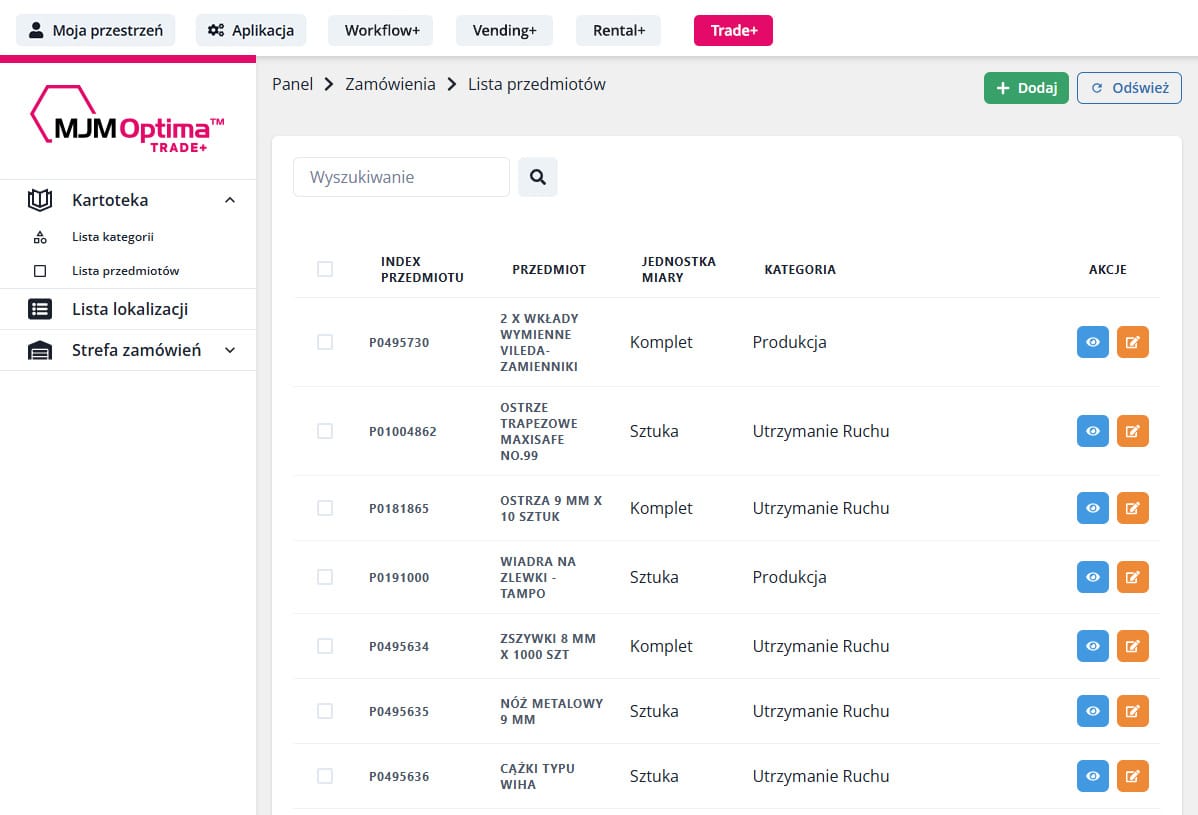Click edit icon for WIADRA NA ZLEWKI row
The width and height of the screenshot is (1198, 815).
click(1132, 577)
